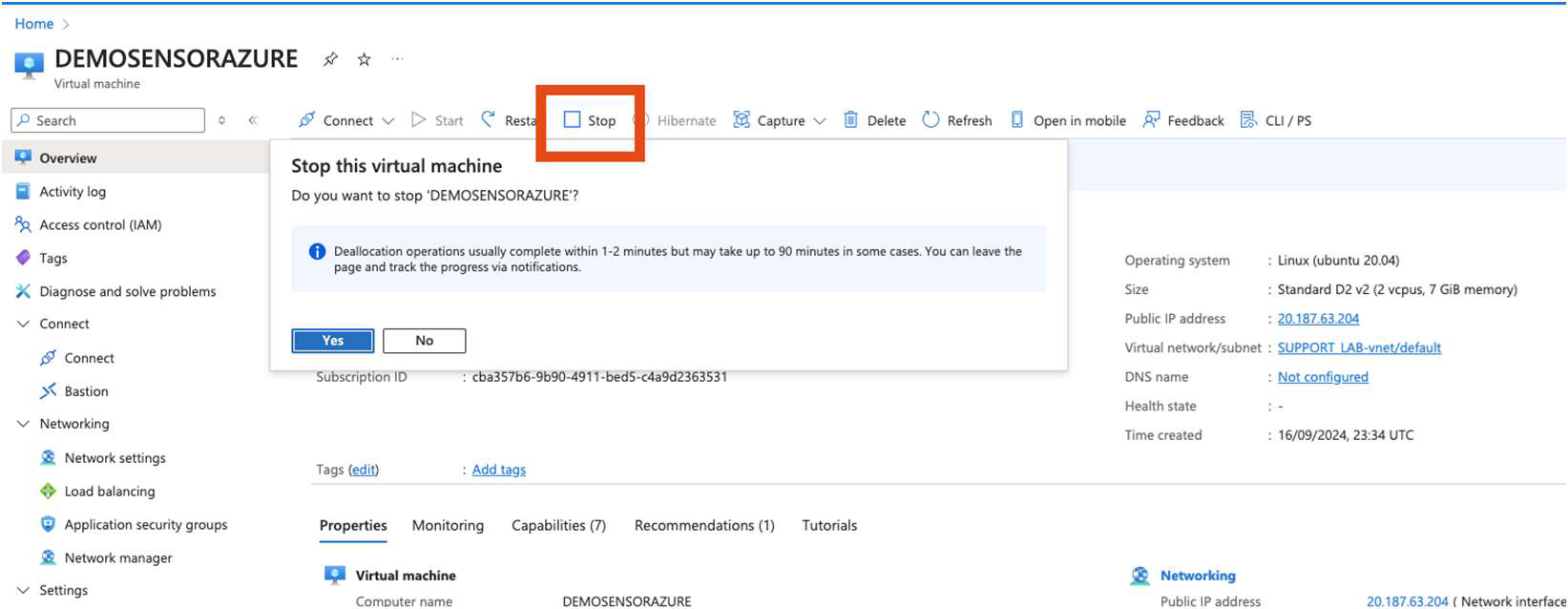Click the Feedback toolbar button
Screen dimensions: 1568x609
click(x=1183, y=120)
